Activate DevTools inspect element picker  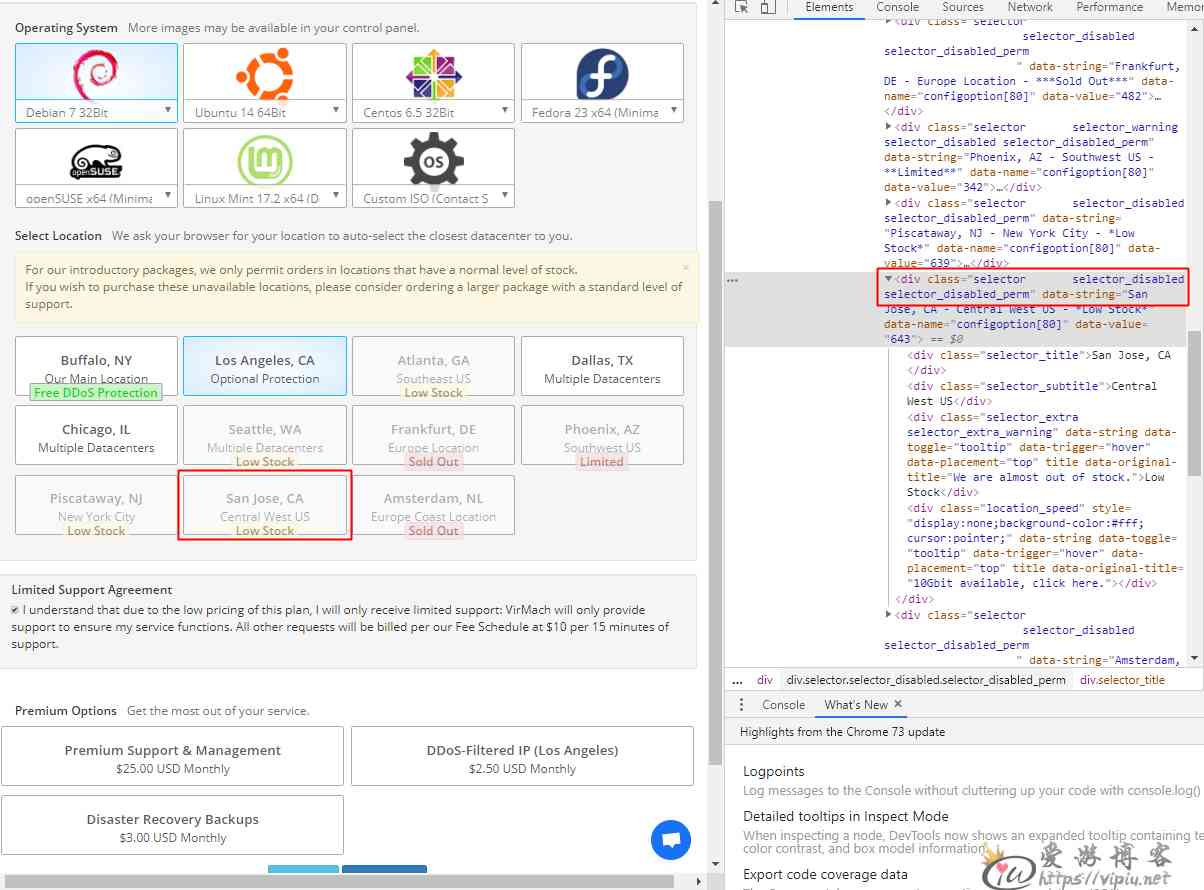point(742,7)
